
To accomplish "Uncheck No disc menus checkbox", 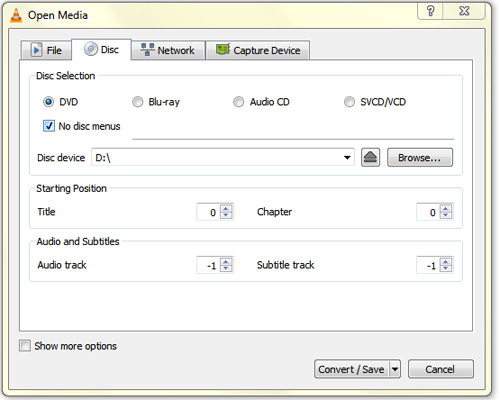I will pyautogui.click(x=49, y=126).
